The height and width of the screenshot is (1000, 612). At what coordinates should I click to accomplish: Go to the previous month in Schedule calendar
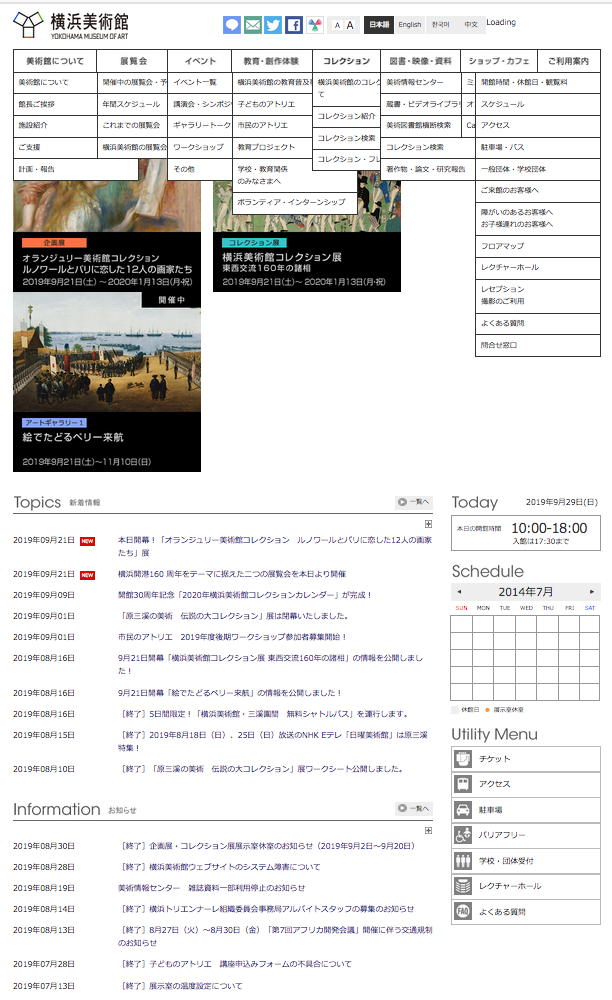coord(459,592)
